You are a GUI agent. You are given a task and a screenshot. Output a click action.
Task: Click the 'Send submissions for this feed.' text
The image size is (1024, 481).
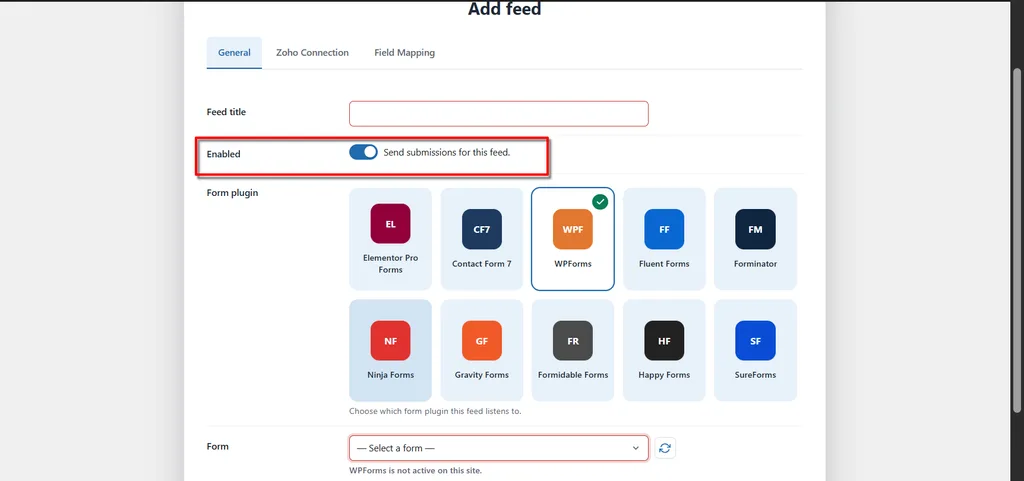(x=447, y=153)
